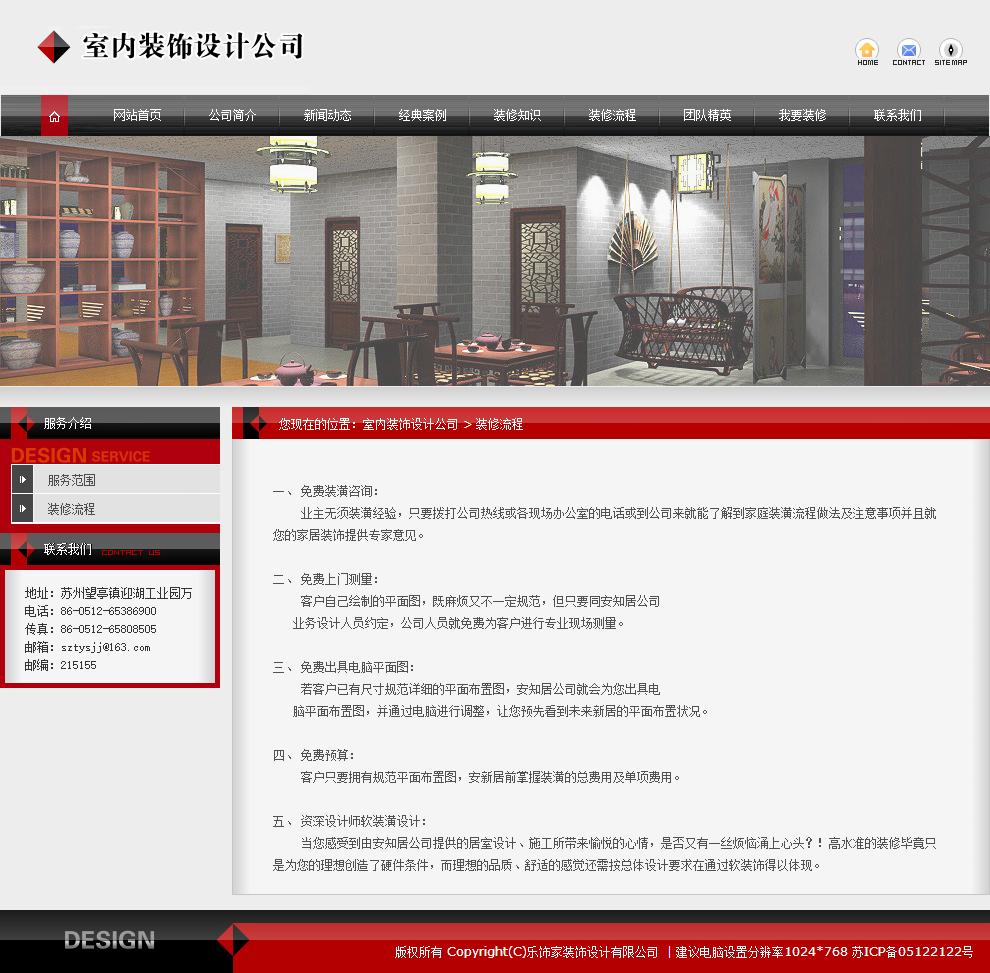The width and height of the screenshot is (990, 973).
Task: Open the 我要装修 page
Action: pyautogui.click(x=804, y=115)
